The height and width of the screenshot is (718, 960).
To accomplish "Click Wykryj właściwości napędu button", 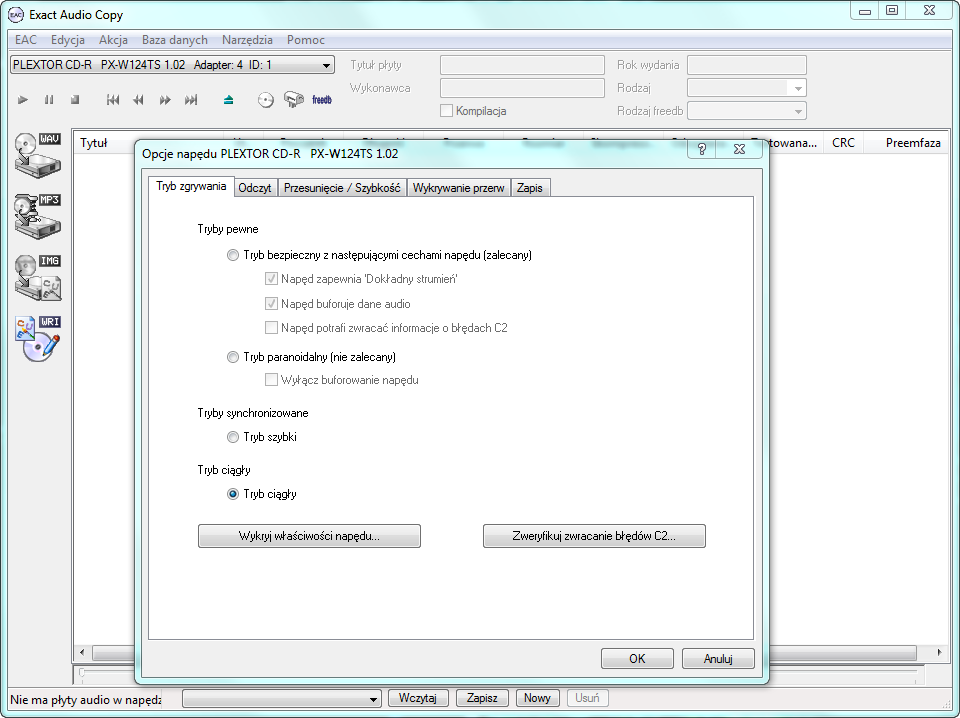I will (x=309, y=536).
